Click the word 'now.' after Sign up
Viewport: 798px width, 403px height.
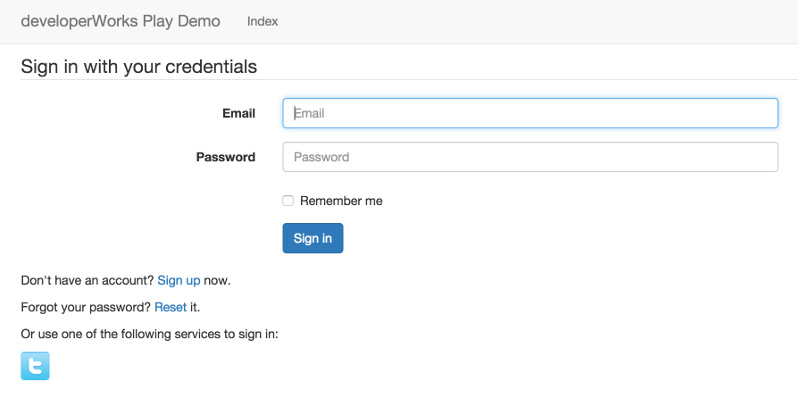(x=218, y=281)
